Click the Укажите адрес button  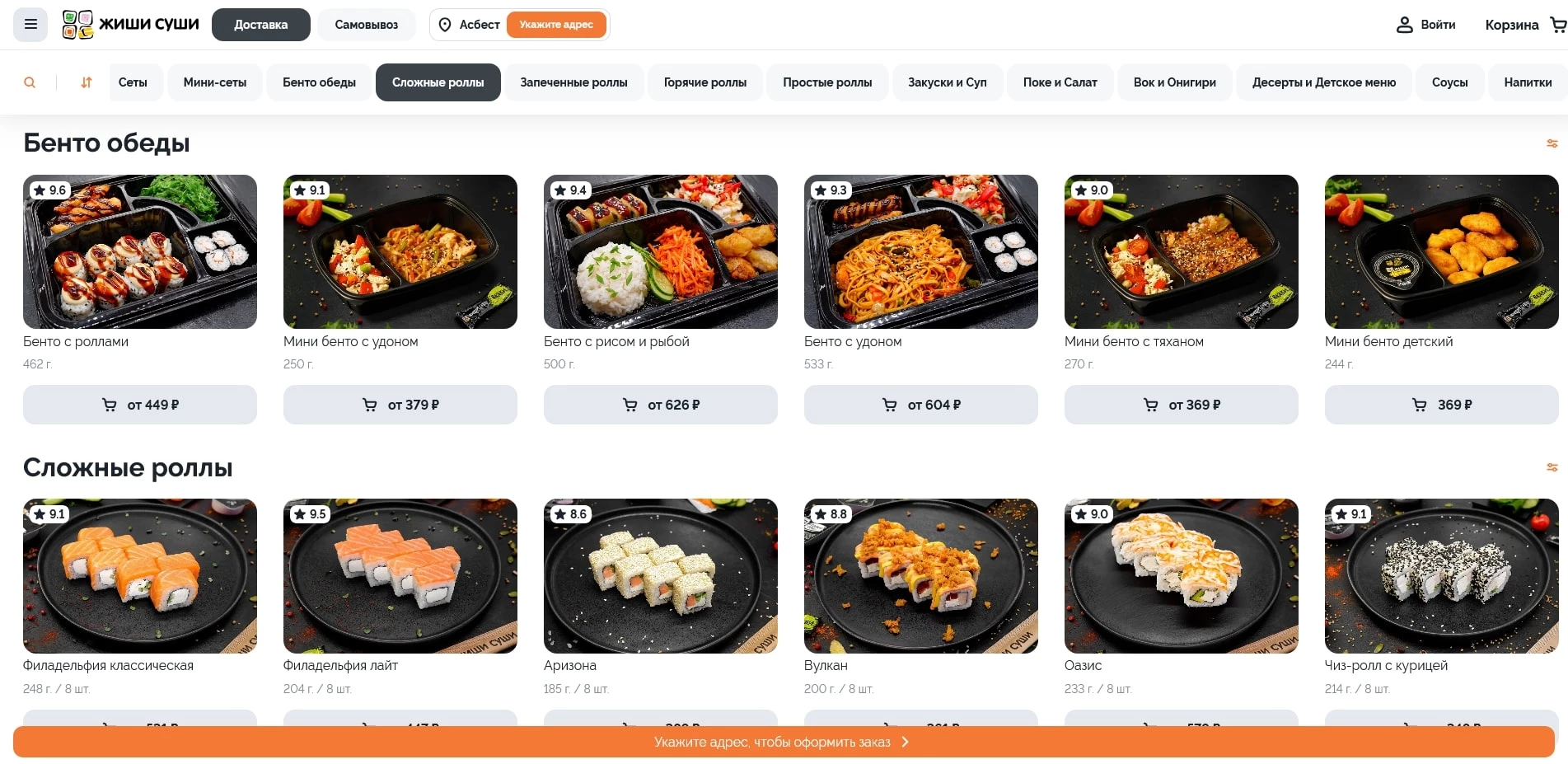[556, 25]
